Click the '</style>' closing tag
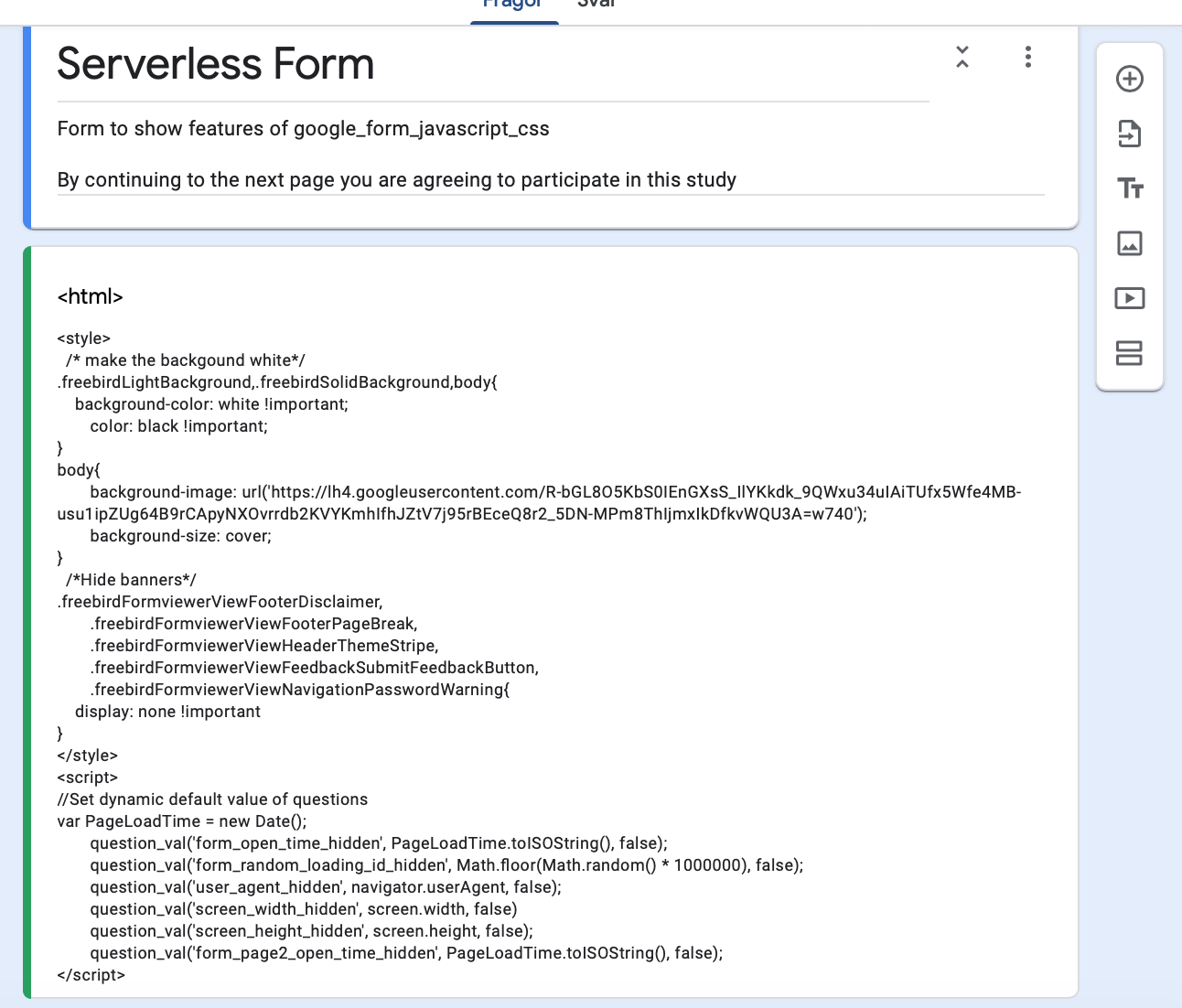 click(x=88, y=756)
